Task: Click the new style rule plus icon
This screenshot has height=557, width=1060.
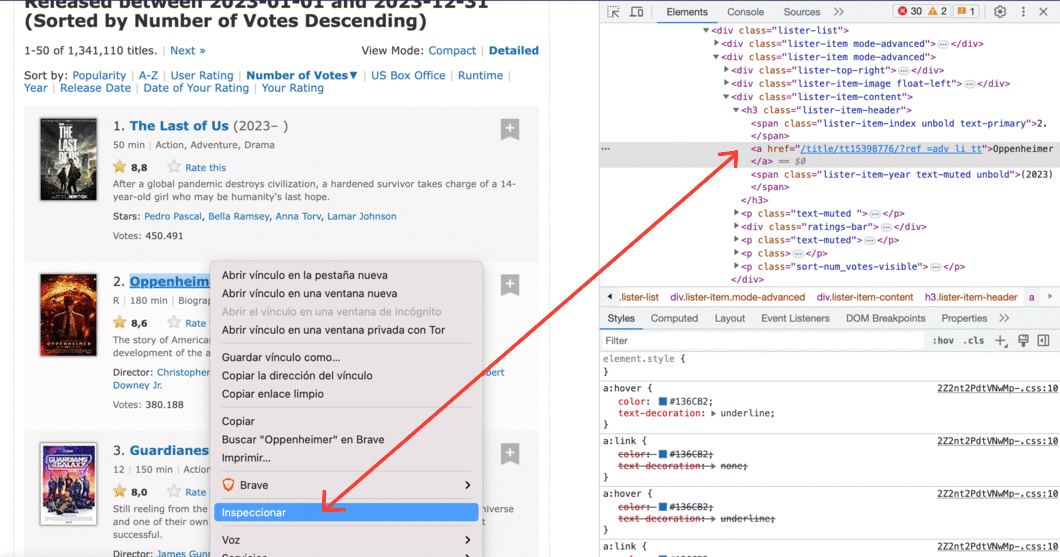Action: coord(1001,341)
